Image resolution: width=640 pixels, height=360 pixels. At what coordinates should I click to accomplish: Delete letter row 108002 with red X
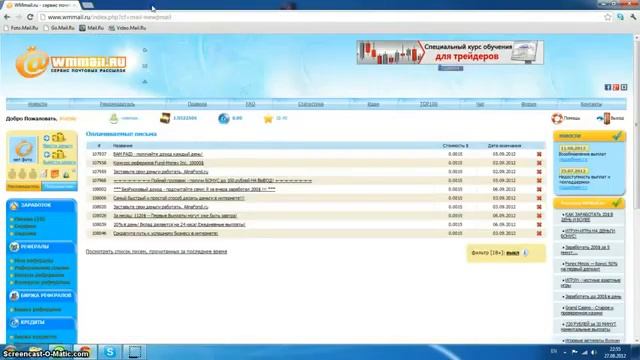[539, 189]
